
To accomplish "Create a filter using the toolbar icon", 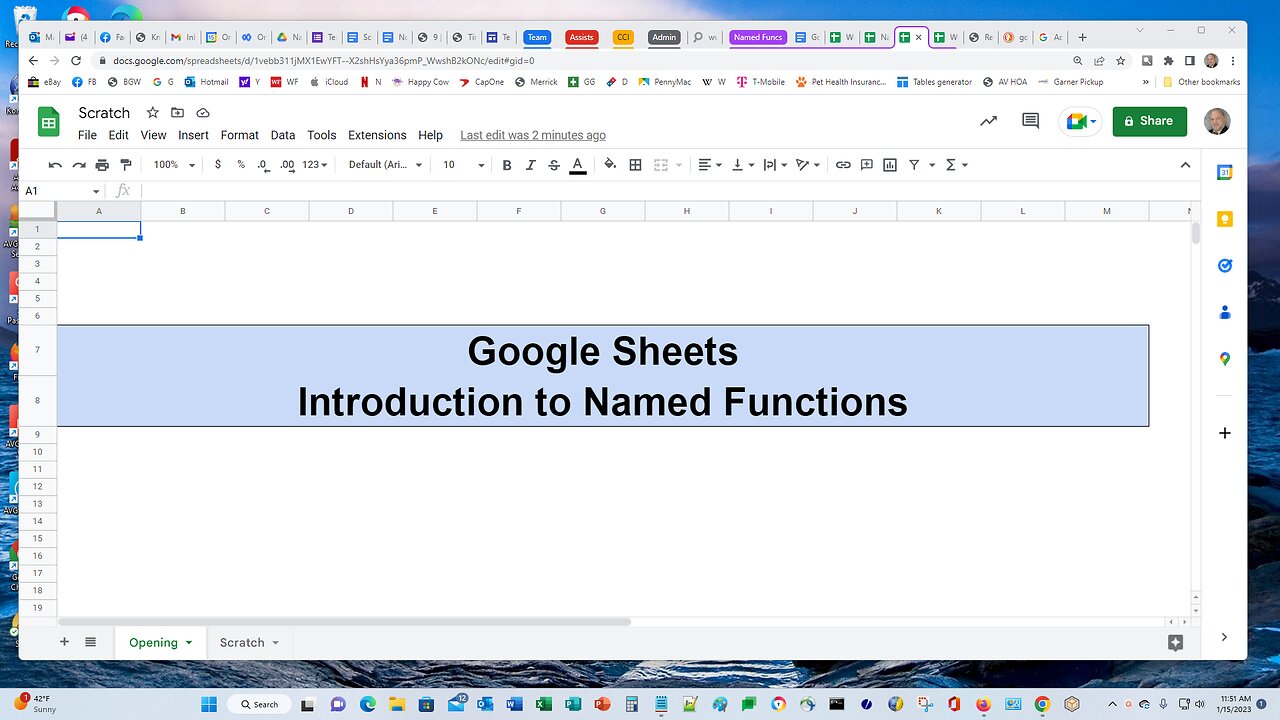I will coord(914,164).
